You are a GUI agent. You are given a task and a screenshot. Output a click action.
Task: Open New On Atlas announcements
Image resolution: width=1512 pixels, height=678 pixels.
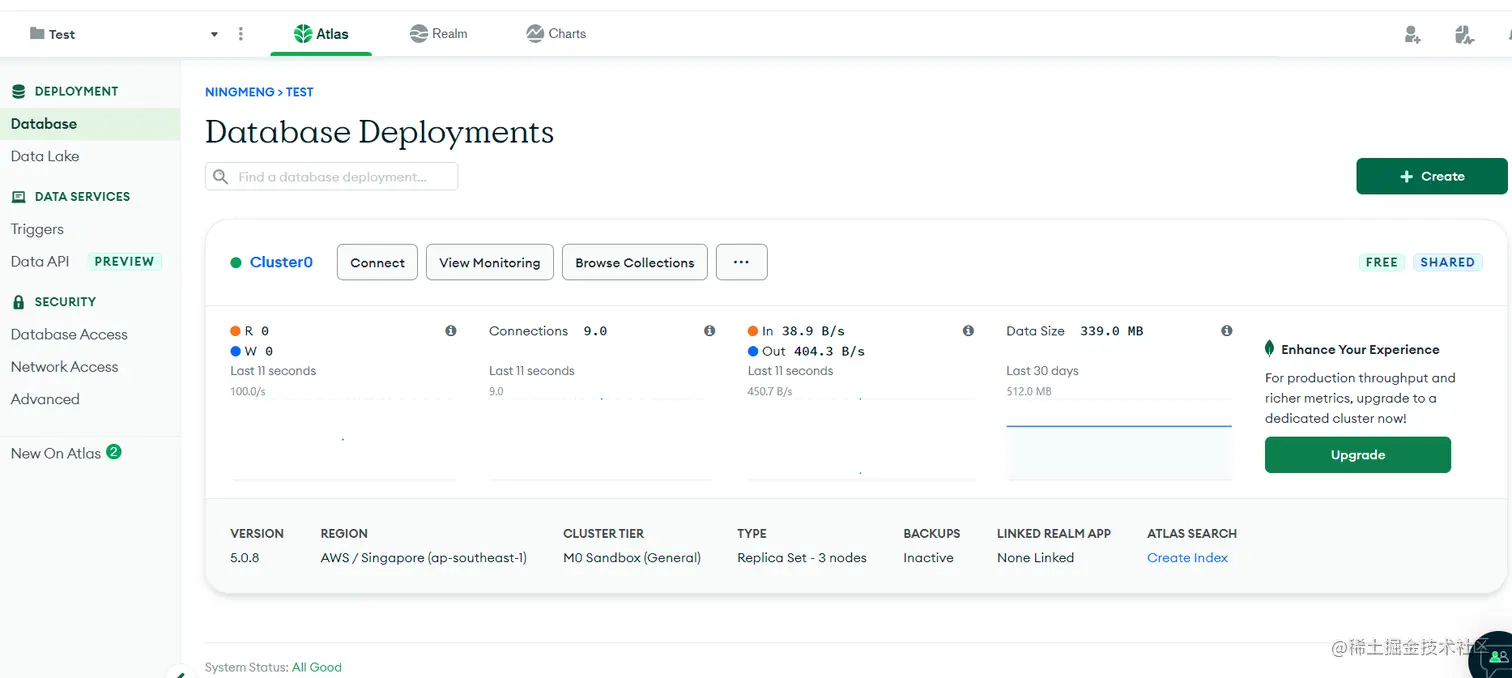click(56, 453)
